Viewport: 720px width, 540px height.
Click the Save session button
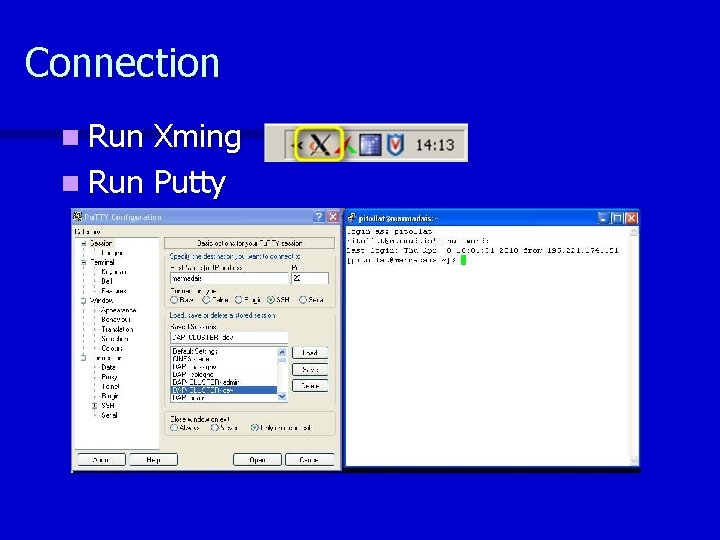(x=310, y=369)
